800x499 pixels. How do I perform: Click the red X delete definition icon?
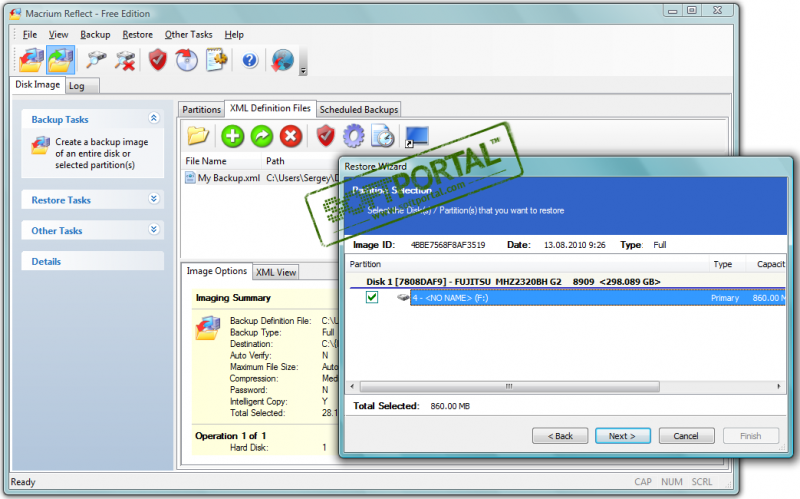tap(291, 136)
